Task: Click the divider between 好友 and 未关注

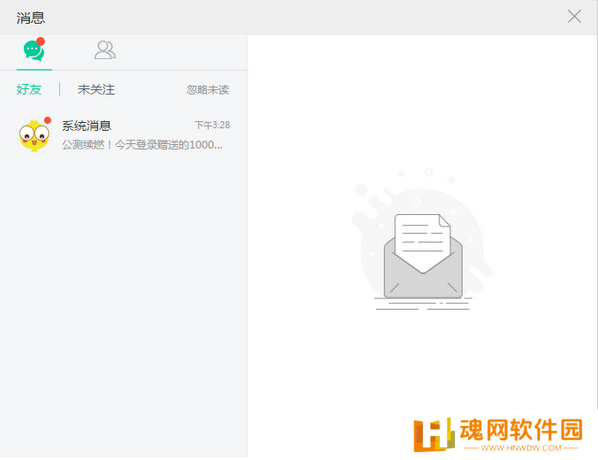Action: pos(59,90)
